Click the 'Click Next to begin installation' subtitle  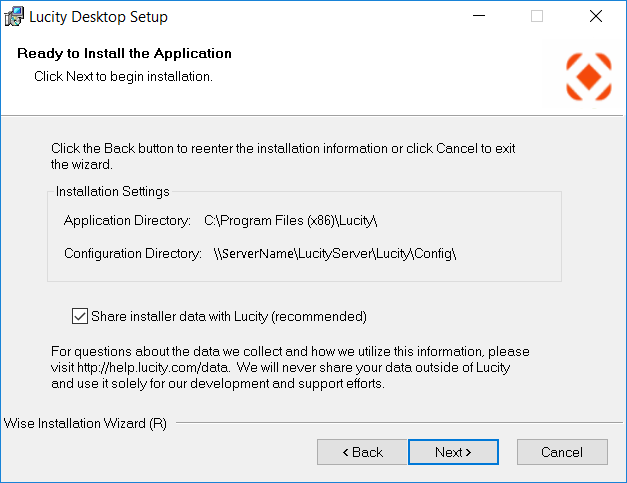(123, 76)
